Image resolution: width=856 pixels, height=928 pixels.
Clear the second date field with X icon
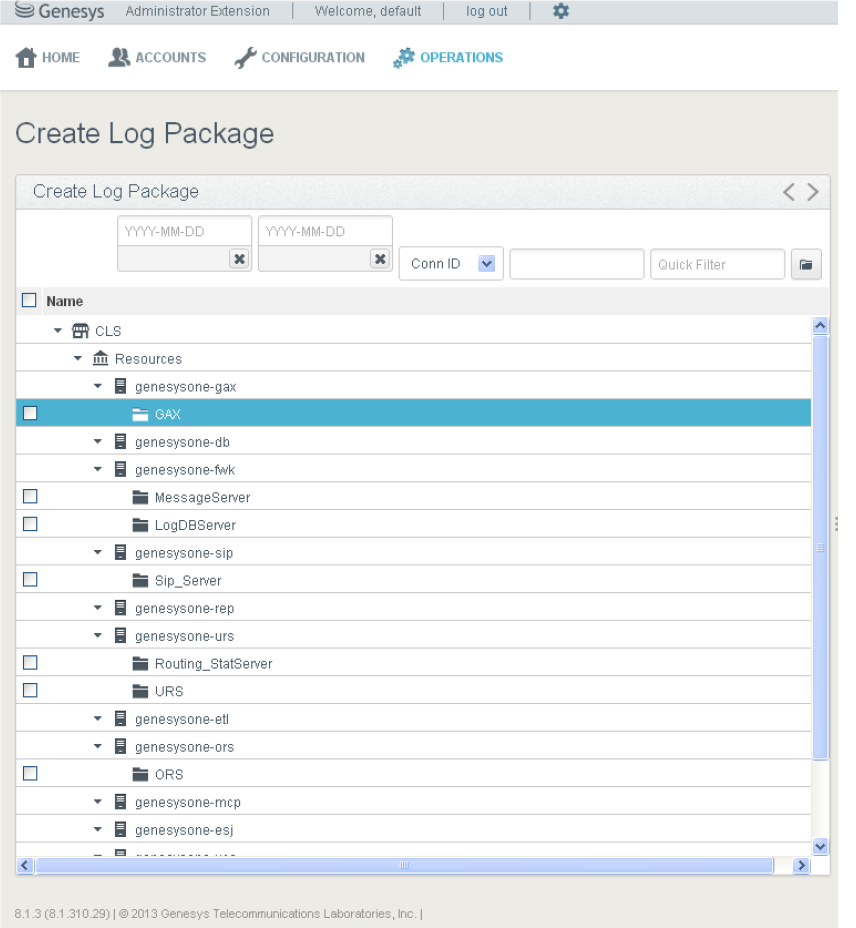[380, 259]
